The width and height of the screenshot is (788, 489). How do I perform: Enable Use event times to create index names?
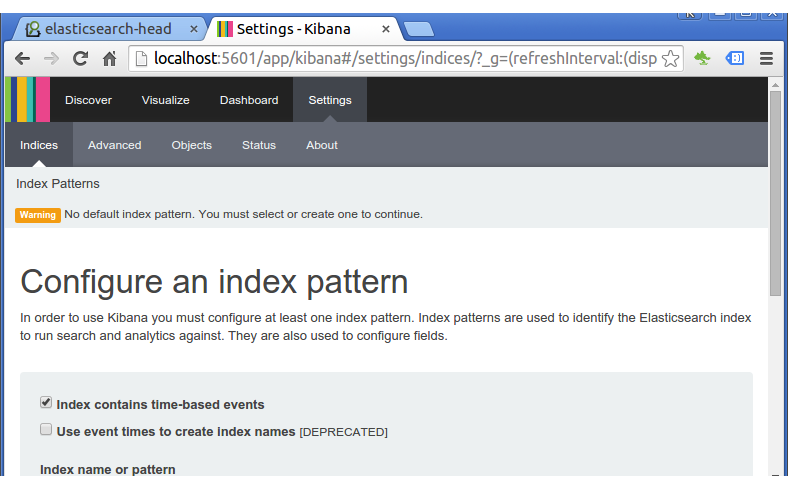click(46, 430)
